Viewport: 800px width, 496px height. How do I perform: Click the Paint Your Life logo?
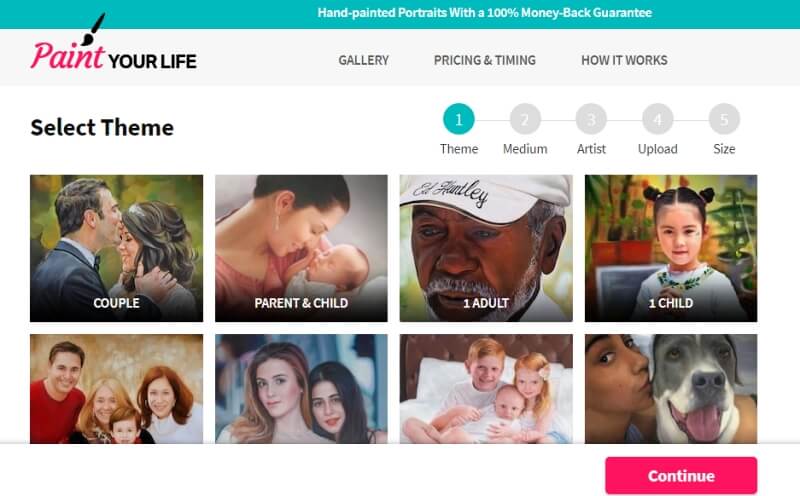pyautogui.click(x=113, y=43)
